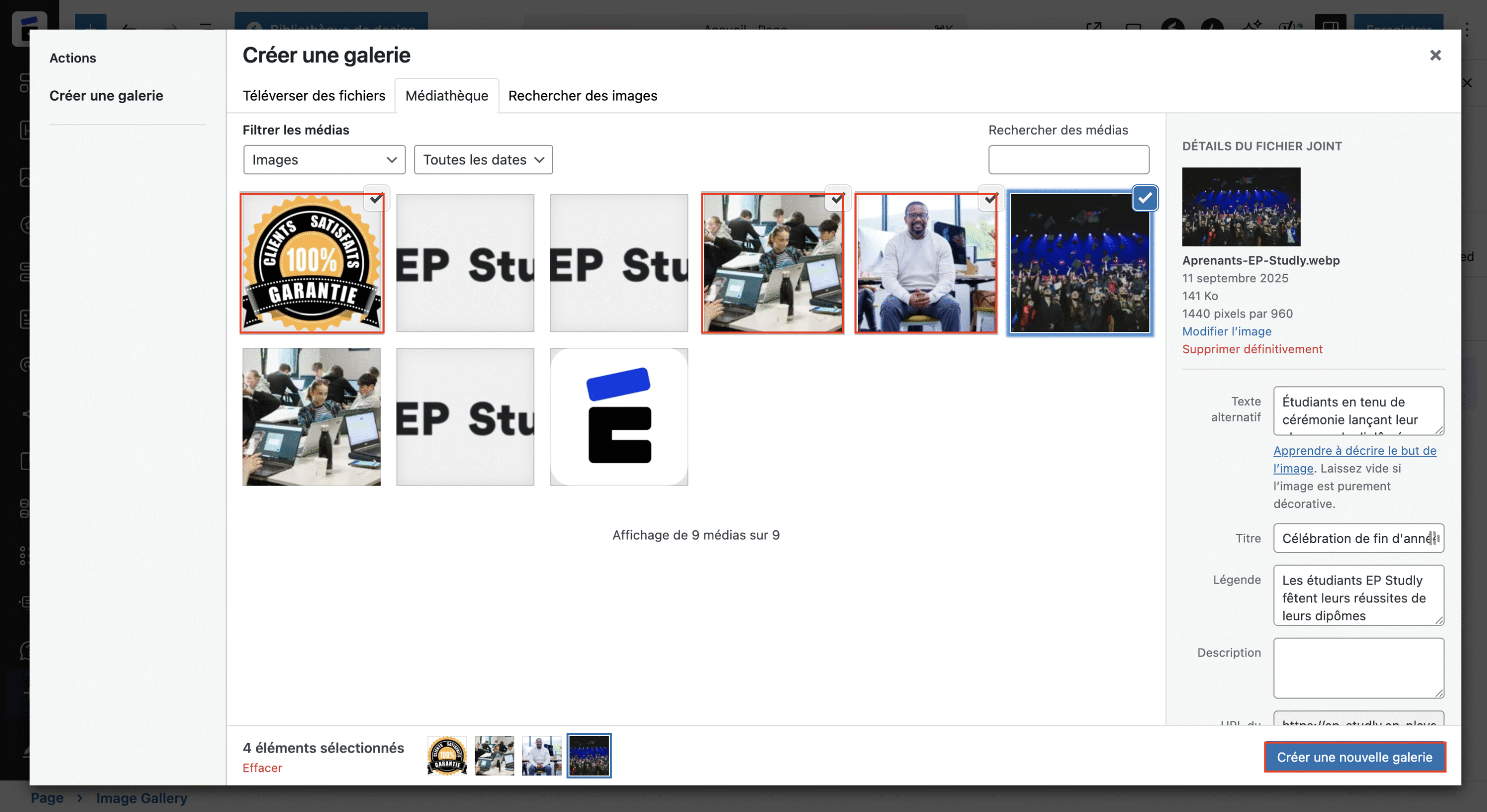Uncheck the Clients Satisfaits badge image

click(376, 198)
